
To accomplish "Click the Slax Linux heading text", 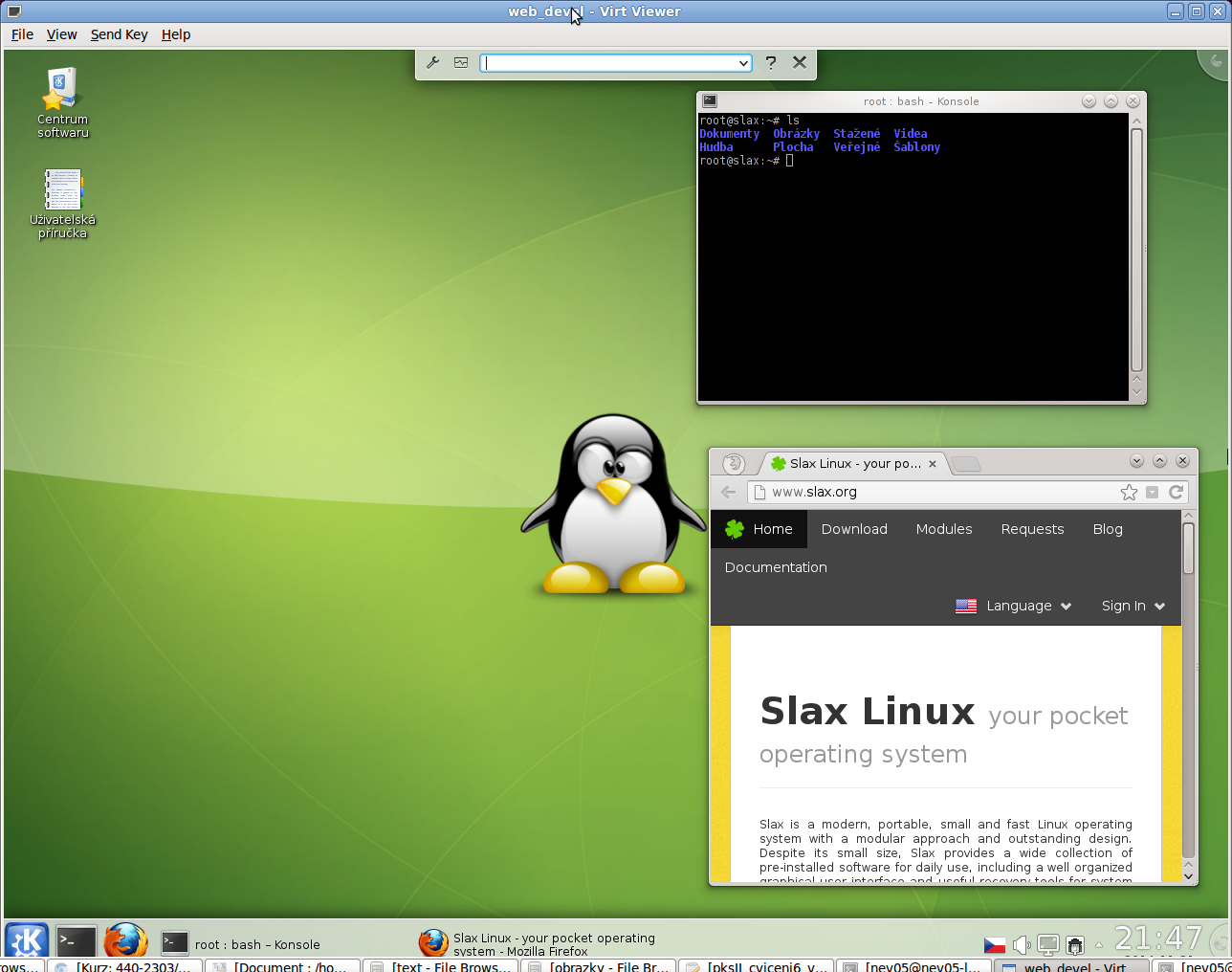I will 867,712.
